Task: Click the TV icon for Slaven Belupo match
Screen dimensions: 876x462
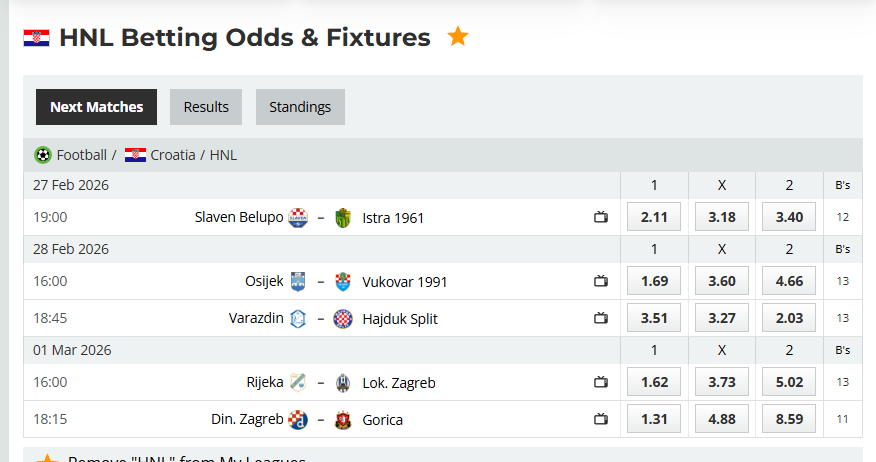Action: point(601,217)
